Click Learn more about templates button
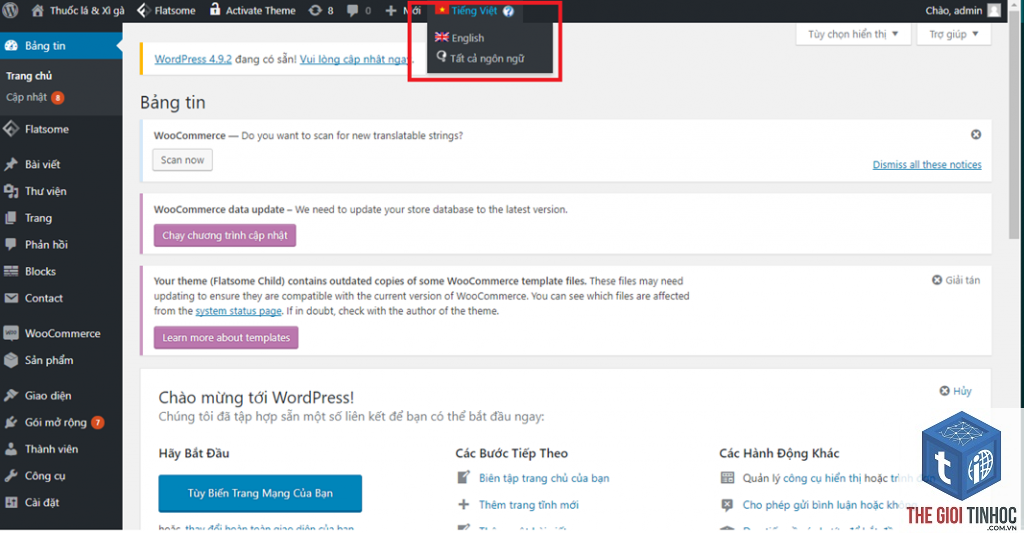The height and width of the screenshot is (533, 1024). (226, 338)
